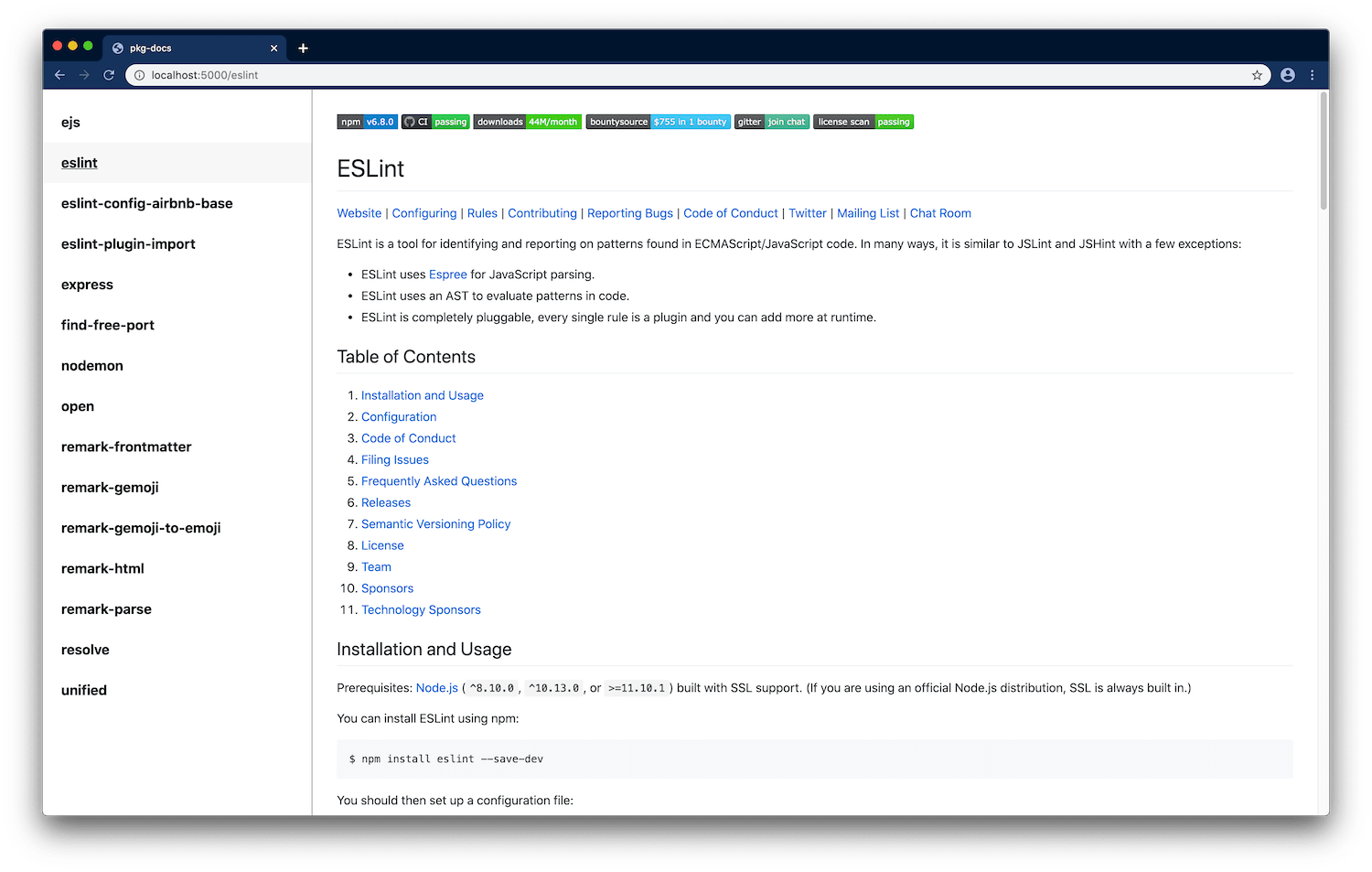
Task: Open remark-parse in sidebar
Action: click(177, 609)
